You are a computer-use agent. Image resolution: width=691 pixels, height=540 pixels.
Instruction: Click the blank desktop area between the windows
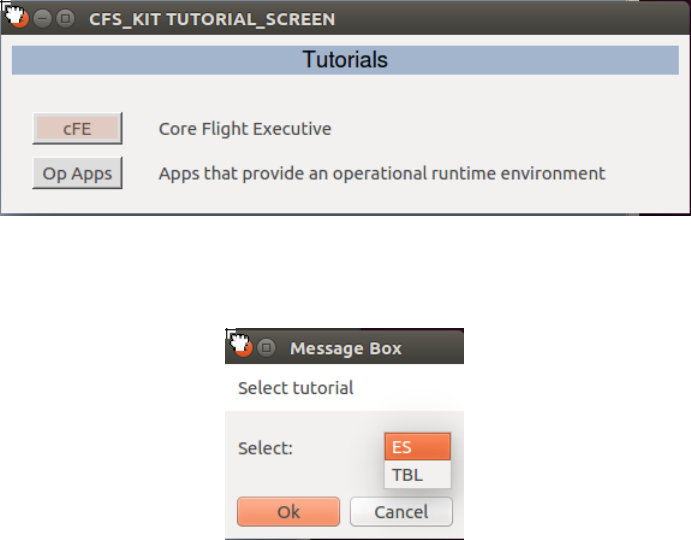tap(345, 270)
